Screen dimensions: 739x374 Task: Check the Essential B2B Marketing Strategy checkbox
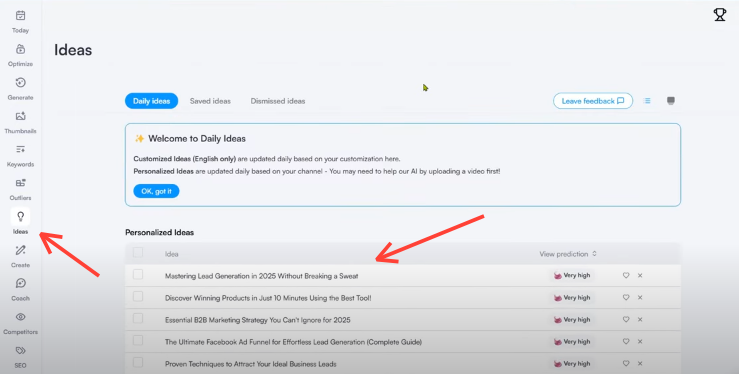pos(138,318)
